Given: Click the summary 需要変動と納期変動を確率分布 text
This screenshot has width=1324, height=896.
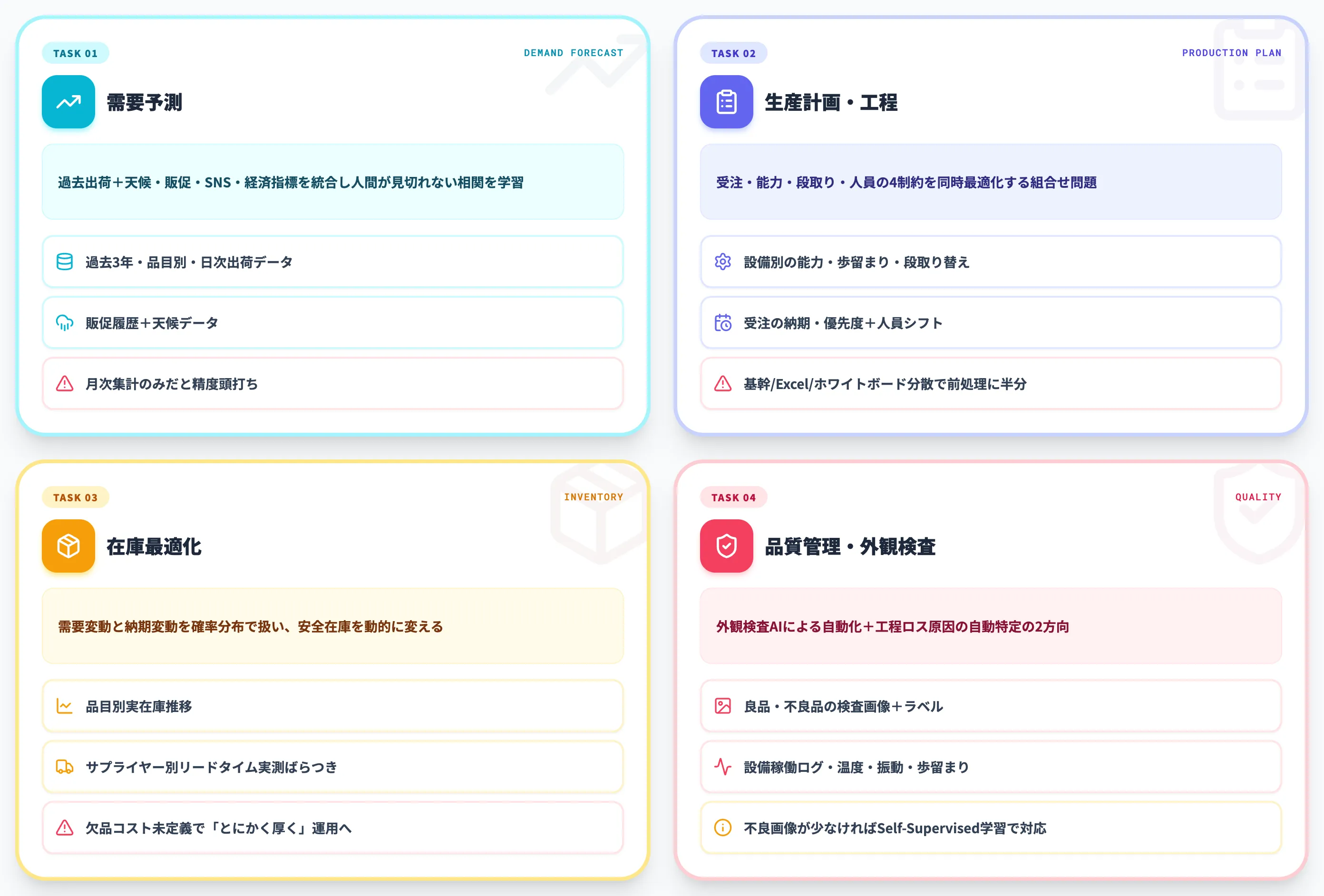Looking at the screenshot, I should [251, 626].
